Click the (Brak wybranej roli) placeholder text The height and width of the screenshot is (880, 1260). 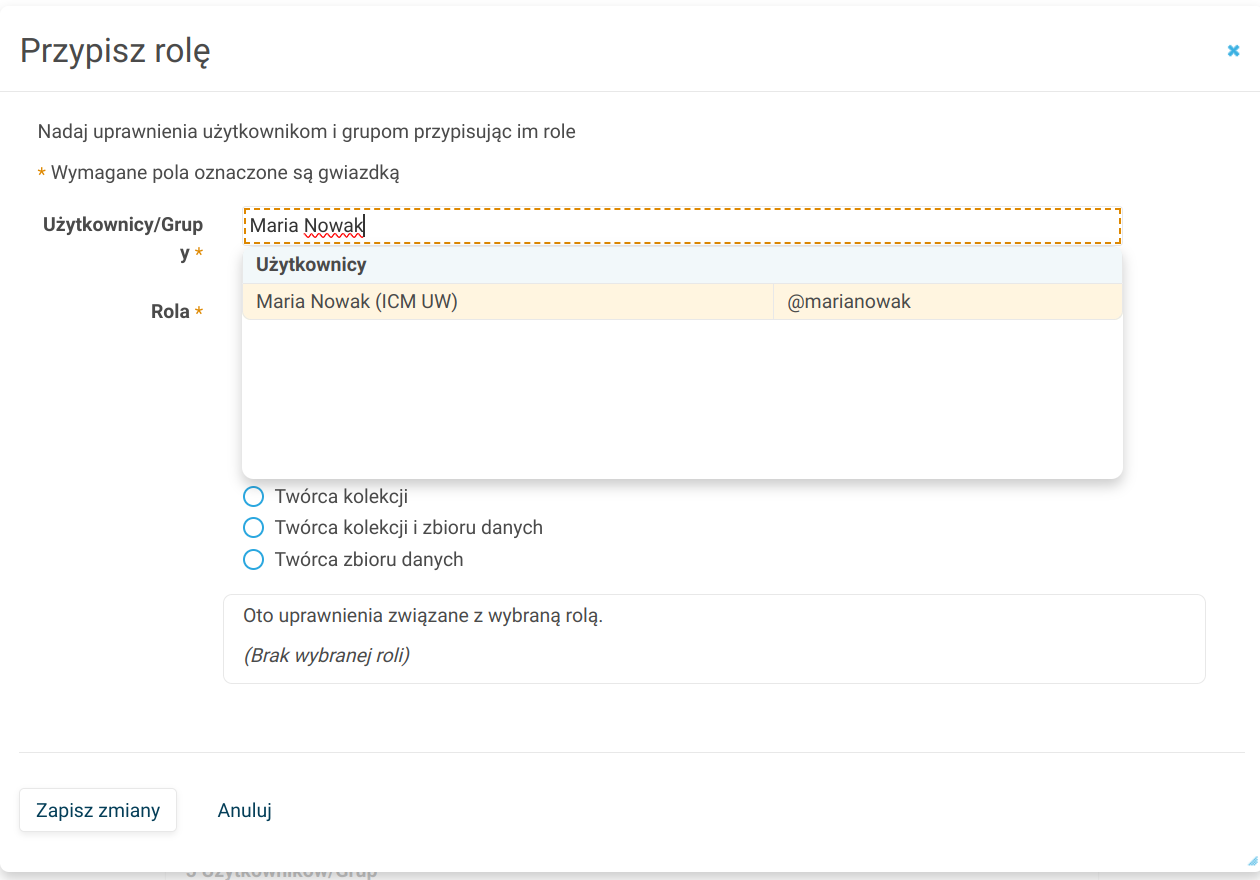326,656
